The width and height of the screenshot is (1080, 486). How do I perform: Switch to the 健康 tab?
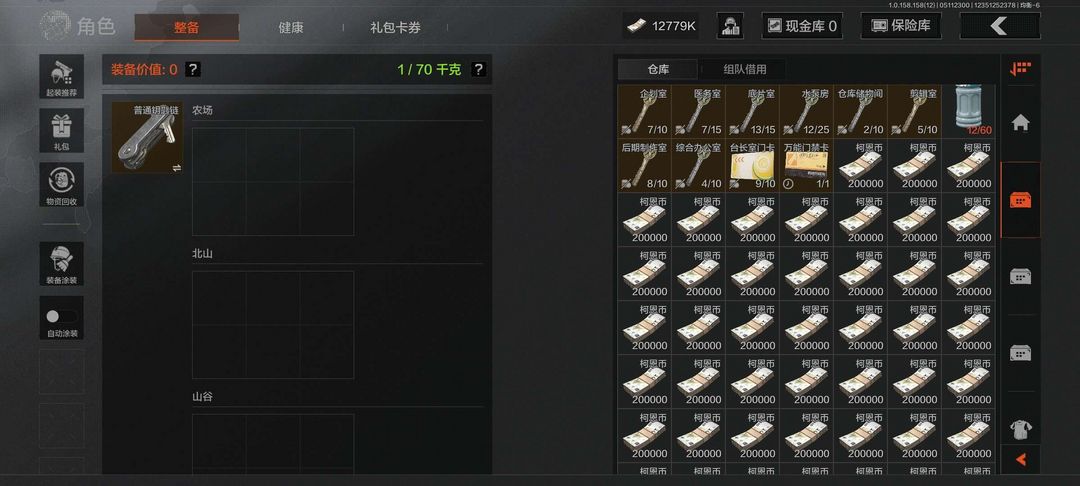point(291,28)
